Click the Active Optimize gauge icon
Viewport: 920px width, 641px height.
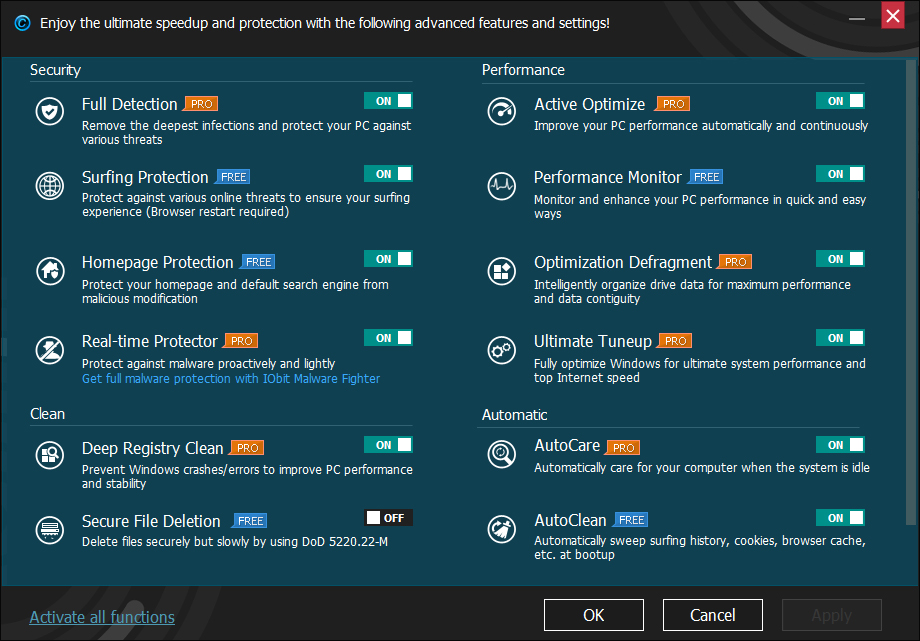click(502, 111)
